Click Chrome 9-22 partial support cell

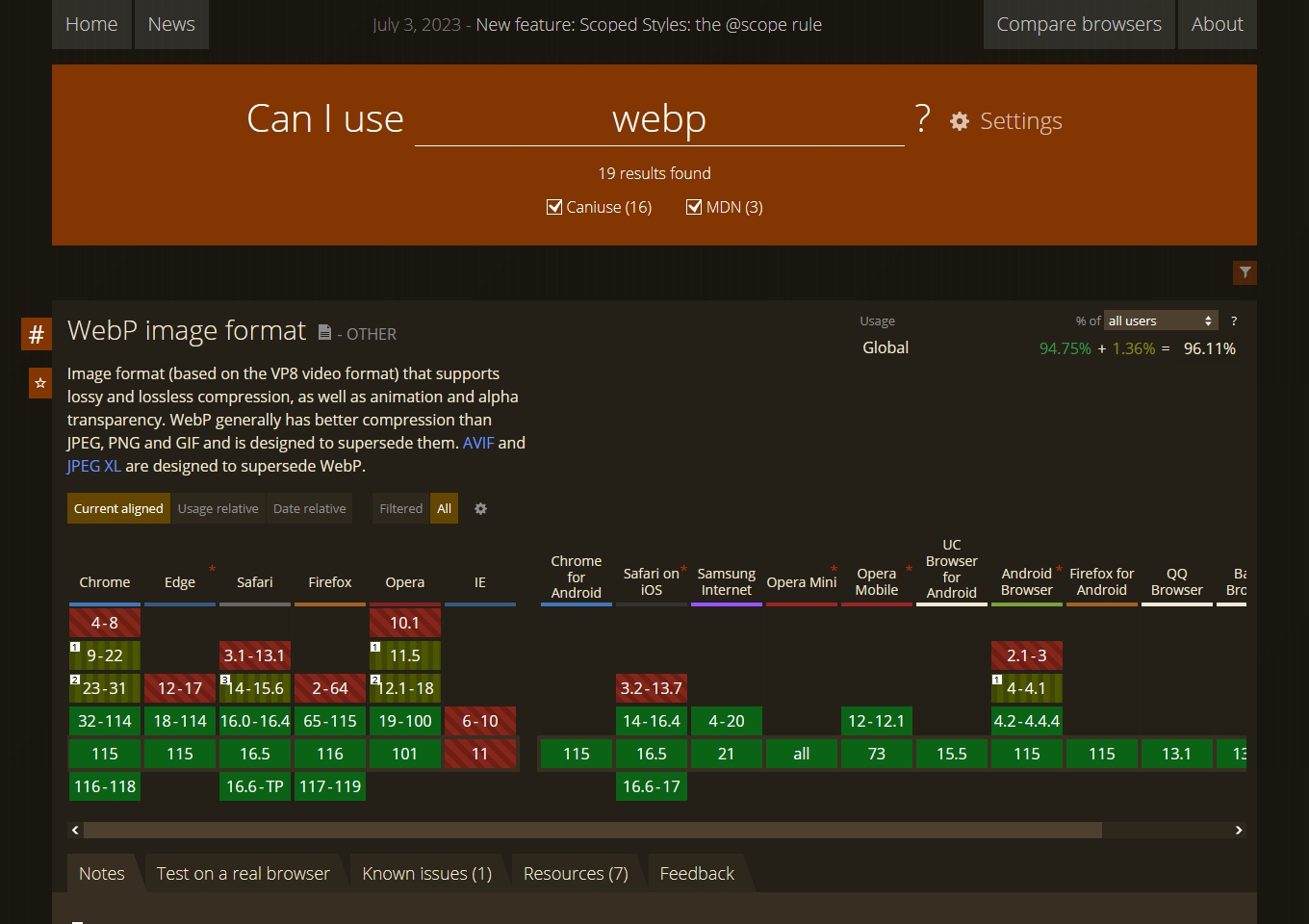coord(105,655)
